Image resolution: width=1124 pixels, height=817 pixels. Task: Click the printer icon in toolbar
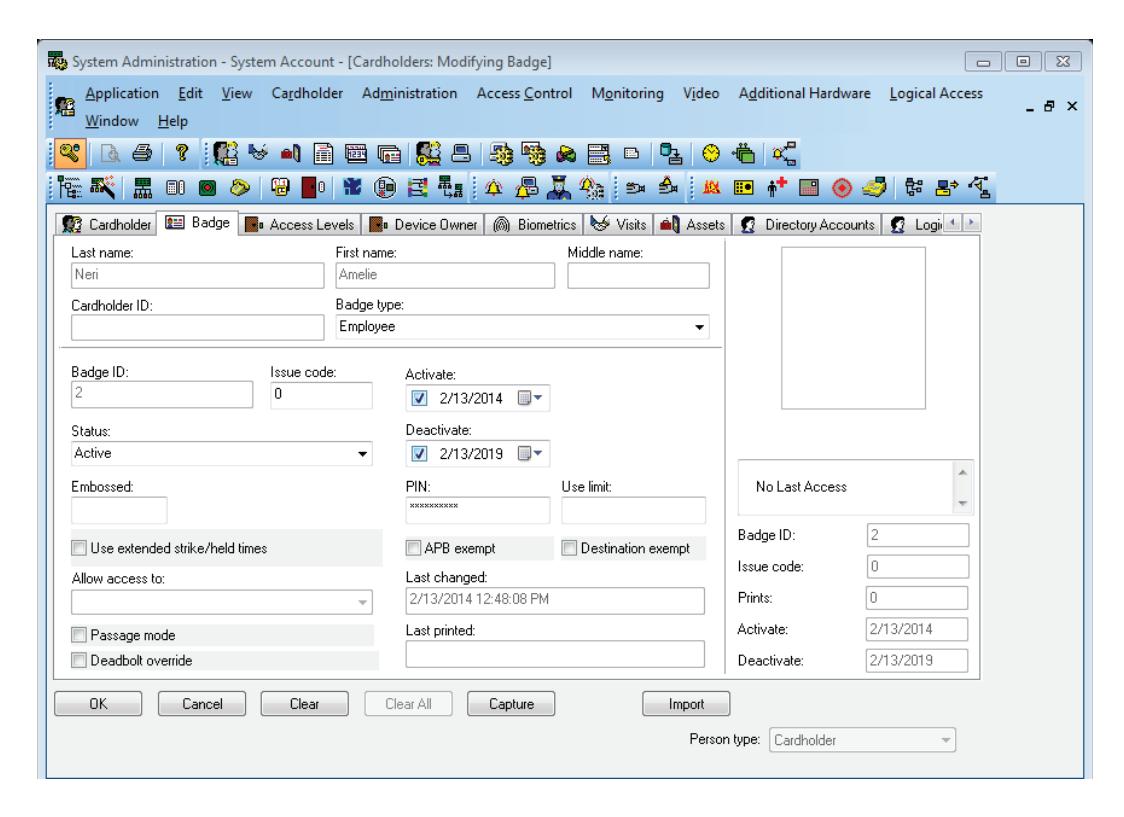143,153
